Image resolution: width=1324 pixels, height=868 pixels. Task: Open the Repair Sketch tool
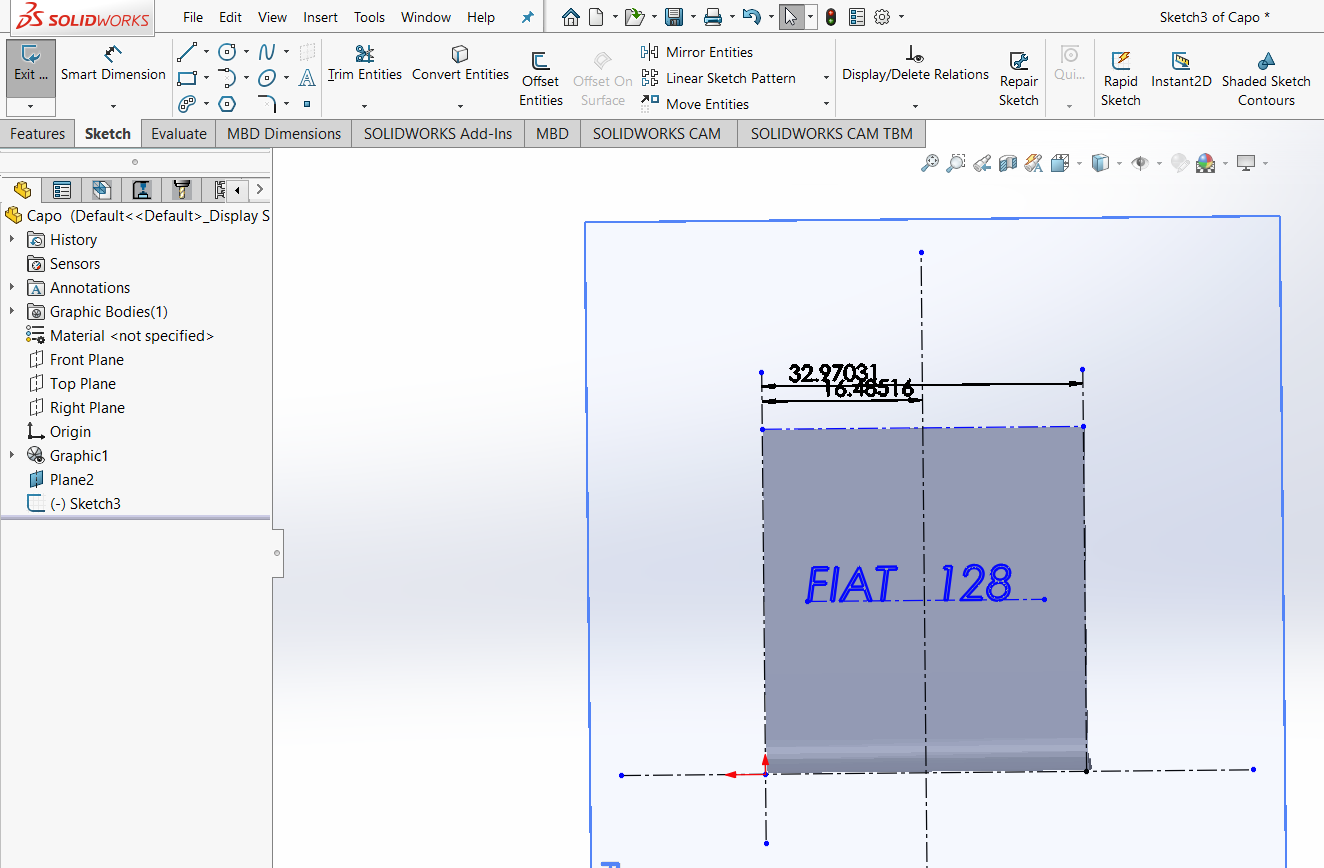[x=1018, y=78]
